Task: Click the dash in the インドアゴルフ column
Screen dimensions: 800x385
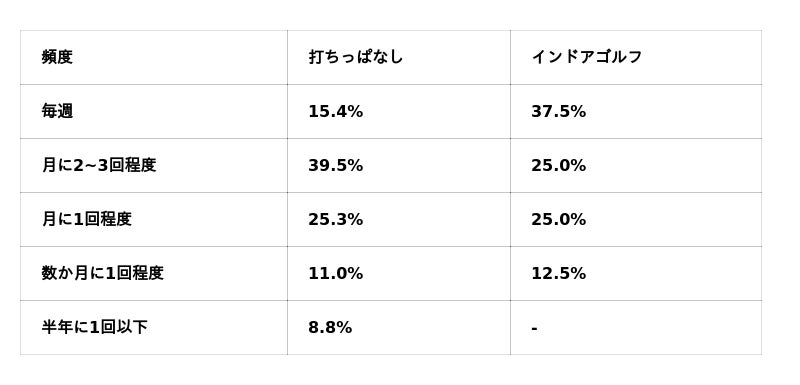Action: (534, 328)
